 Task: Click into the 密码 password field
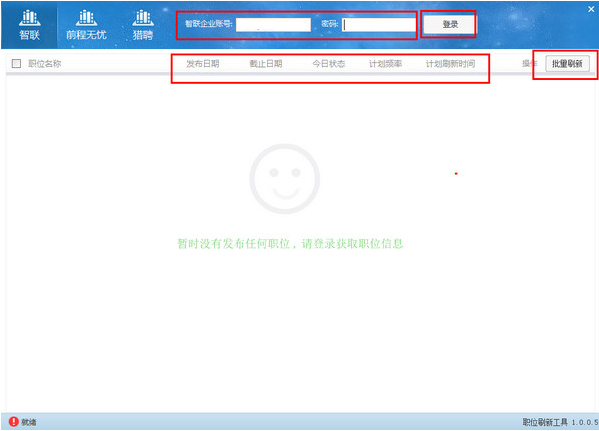379,25
